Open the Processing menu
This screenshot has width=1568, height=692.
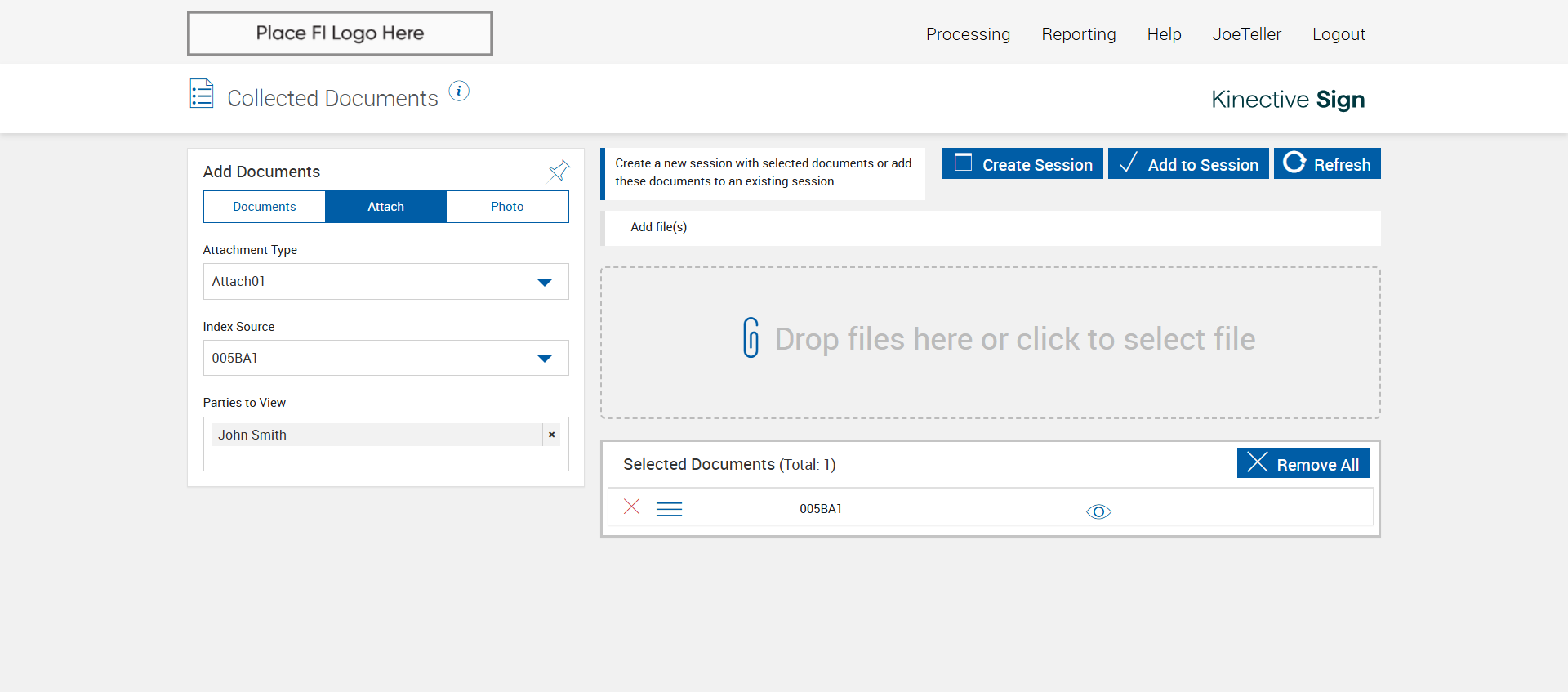[968, 34]
